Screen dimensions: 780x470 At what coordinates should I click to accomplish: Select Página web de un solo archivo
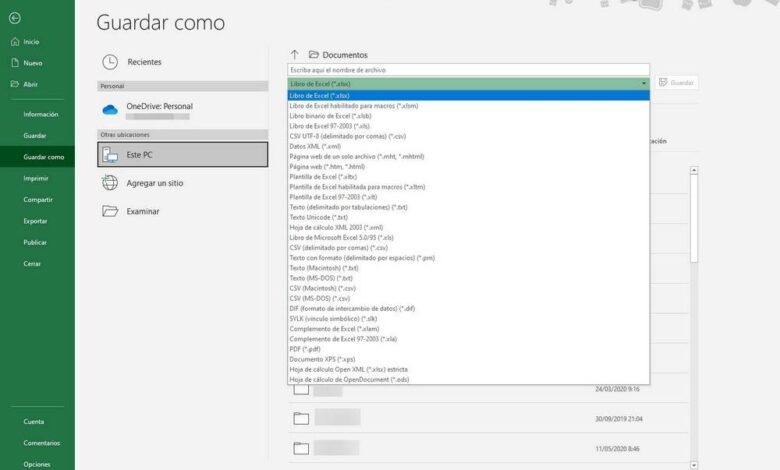point(469,157)
